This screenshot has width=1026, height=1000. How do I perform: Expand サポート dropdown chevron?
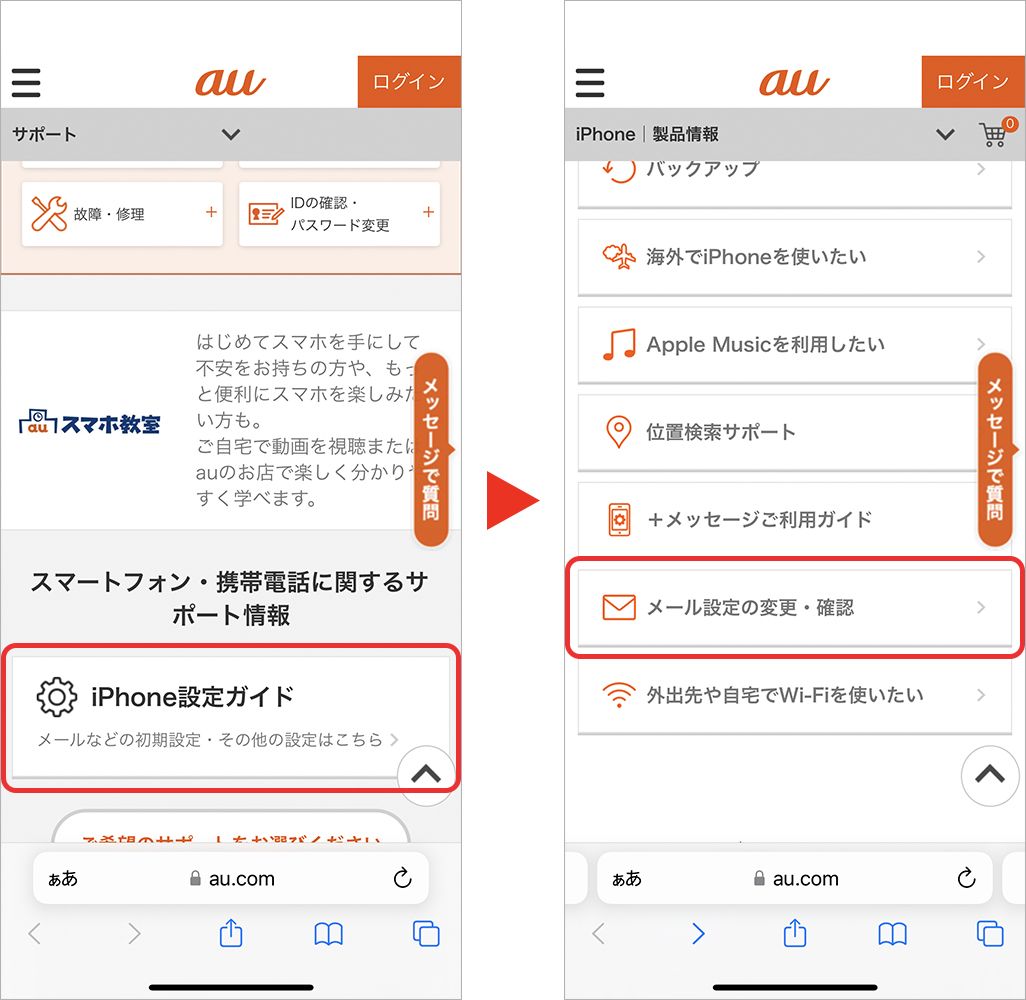pyautogui.click(x=231, y=135)
